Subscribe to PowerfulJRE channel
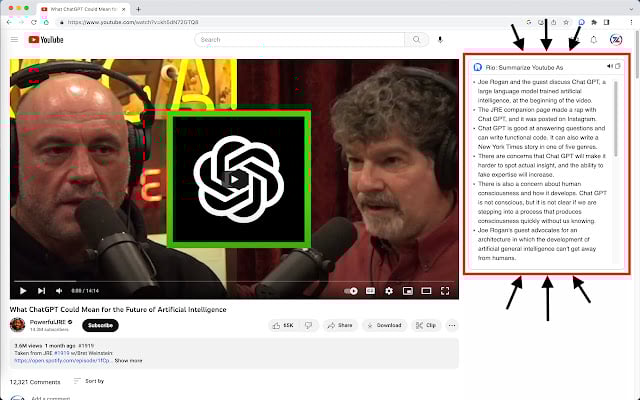The height and width of the screenshot is (400, 640). (x=100, y=325)
